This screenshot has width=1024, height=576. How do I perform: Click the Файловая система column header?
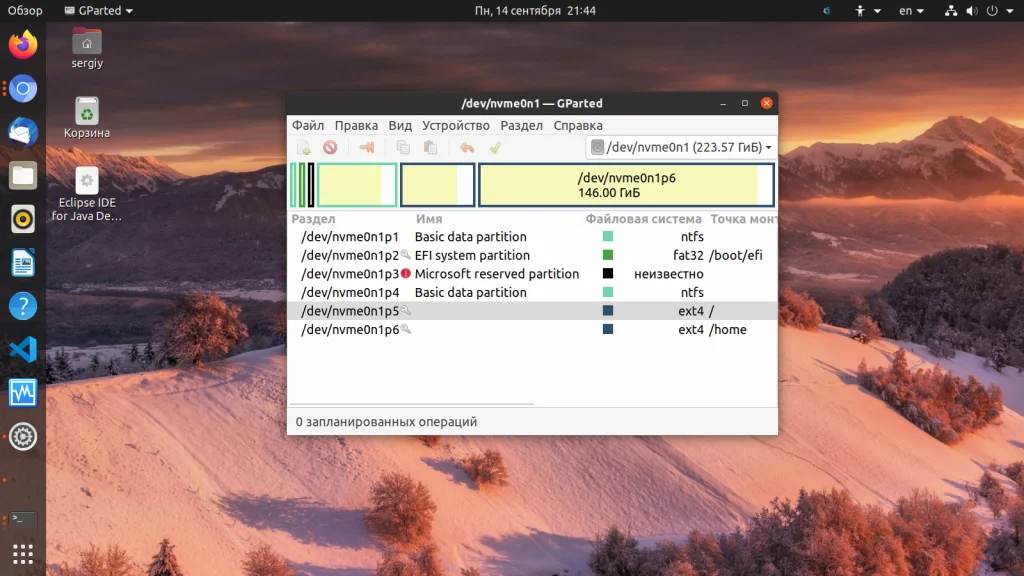point(643,219)
